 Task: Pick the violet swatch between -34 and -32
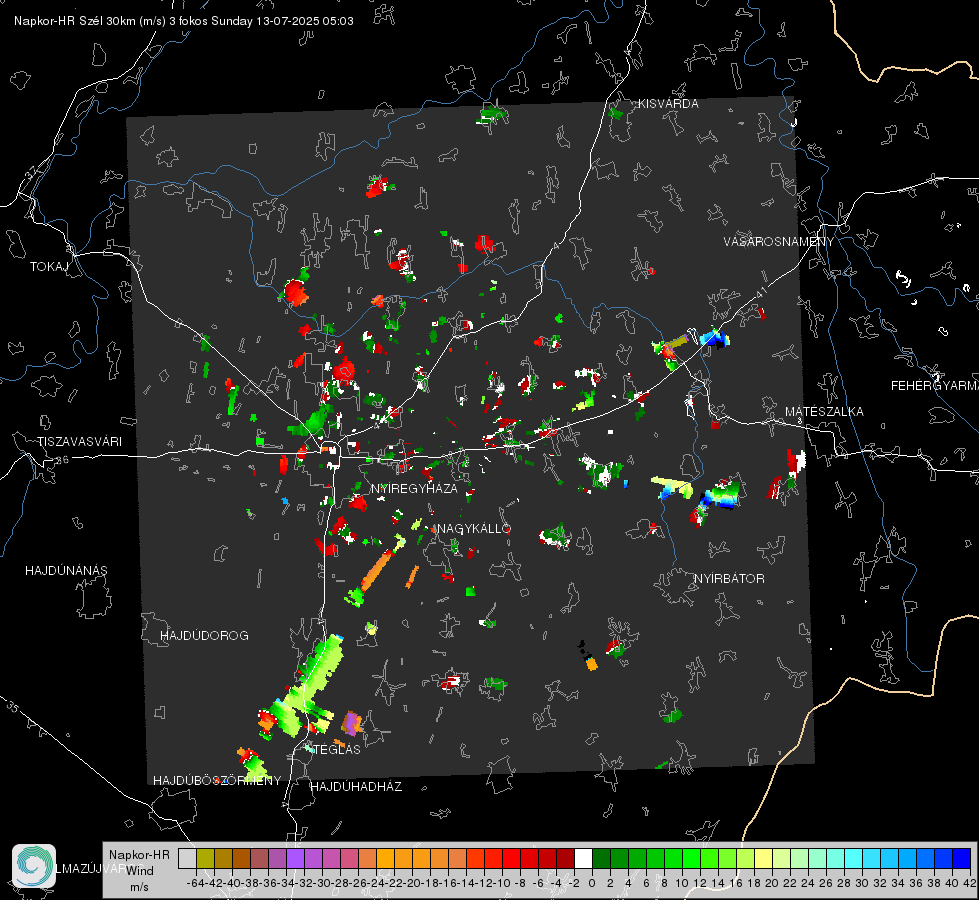(x=295, y=858)
